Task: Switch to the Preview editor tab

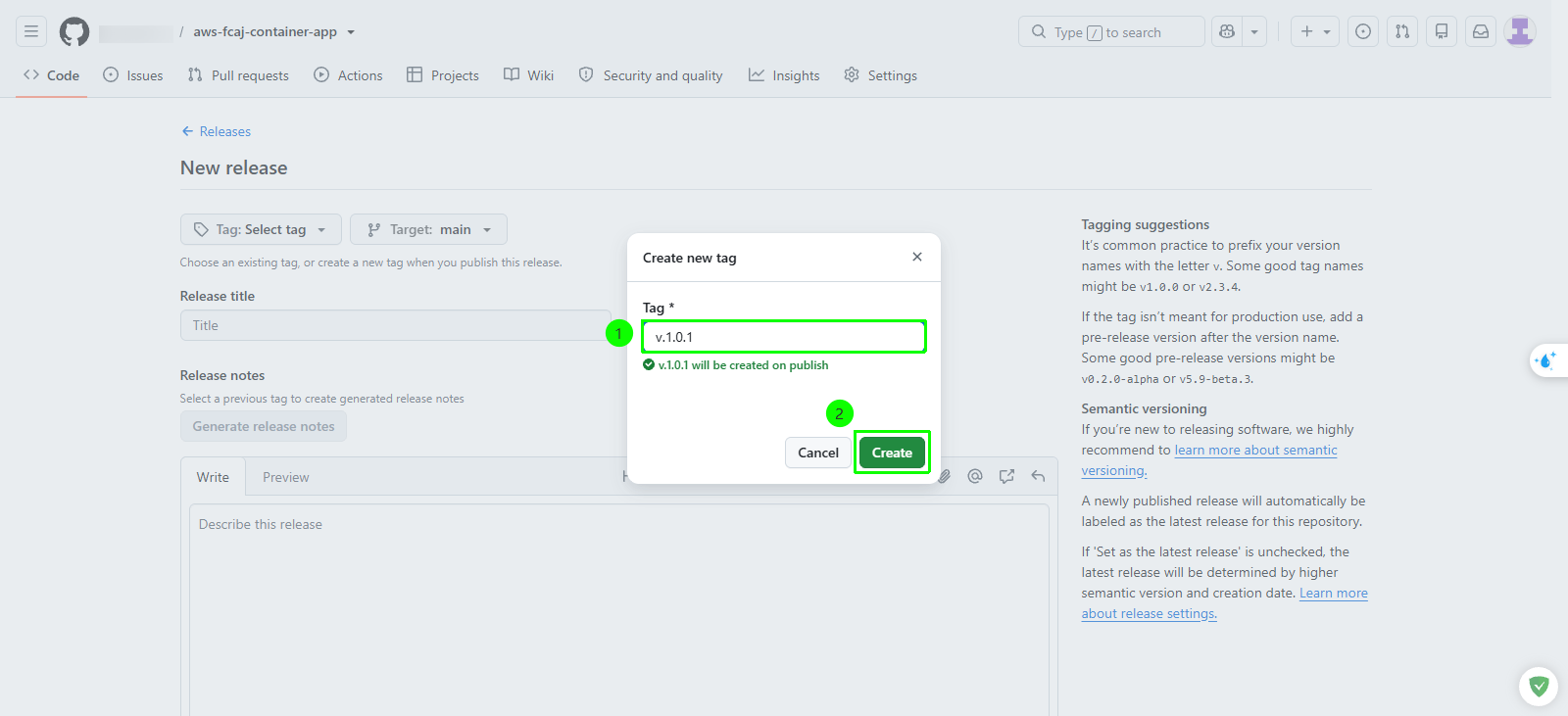Action: (x=286, y=477)
